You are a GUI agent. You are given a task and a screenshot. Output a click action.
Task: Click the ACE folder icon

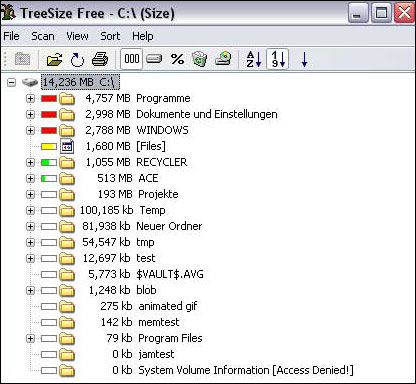pos(67,178)
